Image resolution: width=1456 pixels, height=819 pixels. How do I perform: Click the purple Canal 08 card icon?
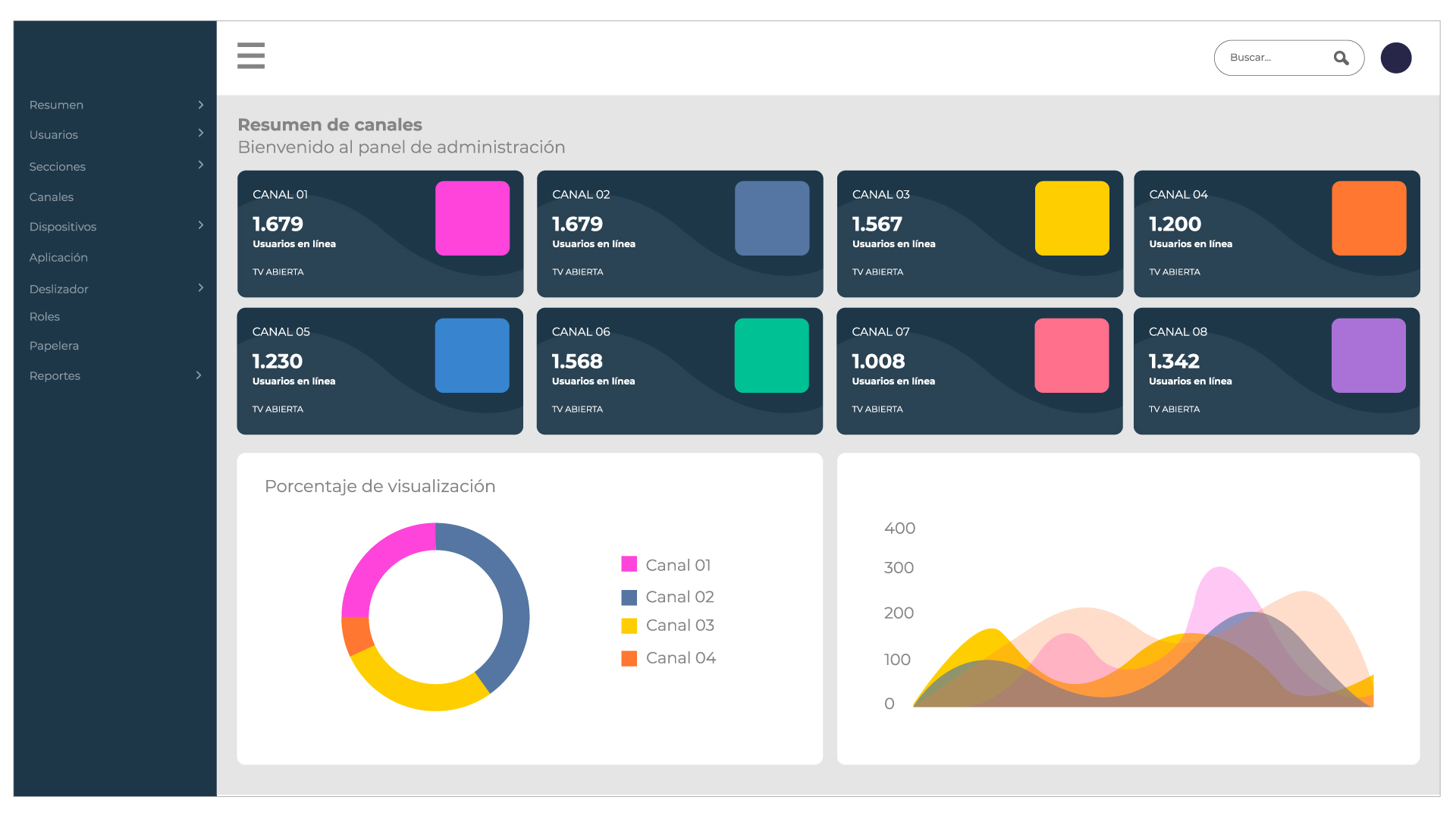[x=1368, y=356]
